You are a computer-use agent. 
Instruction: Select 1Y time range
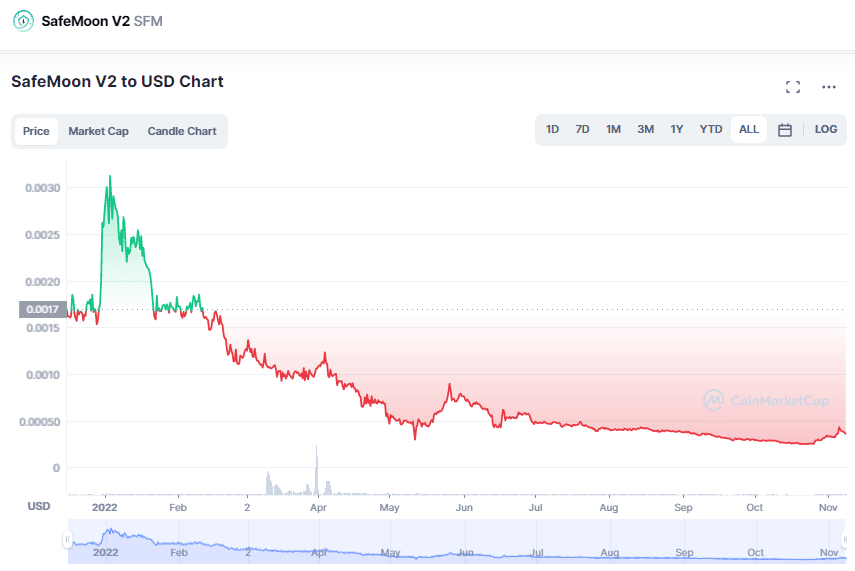677,129
